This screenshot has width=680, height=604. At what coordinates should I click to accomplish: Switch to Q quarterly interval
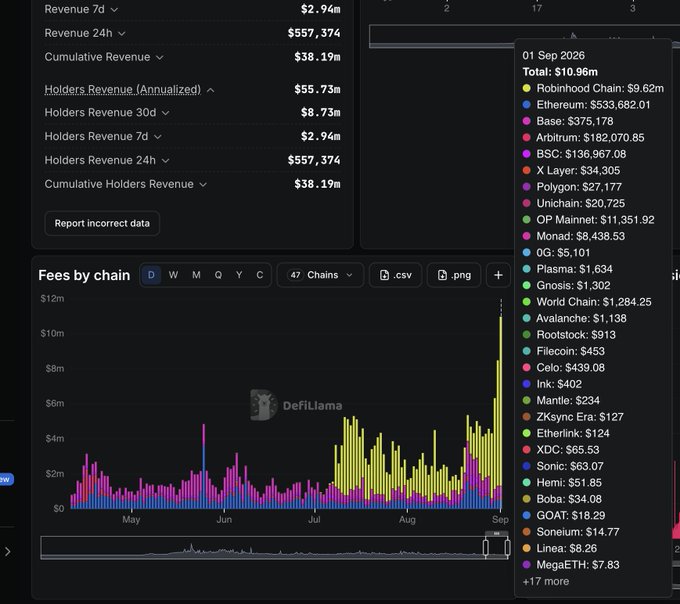tap(218, 275)
